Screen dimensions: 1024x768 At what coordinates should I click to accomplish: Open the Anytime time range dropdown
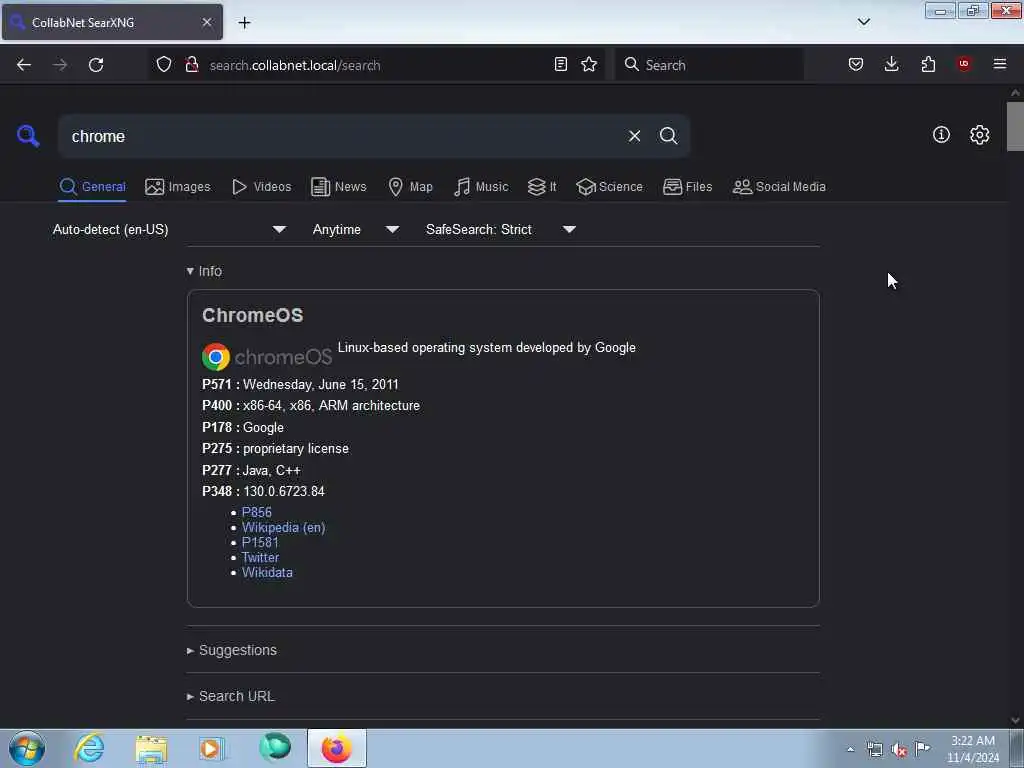click(355, 229)
